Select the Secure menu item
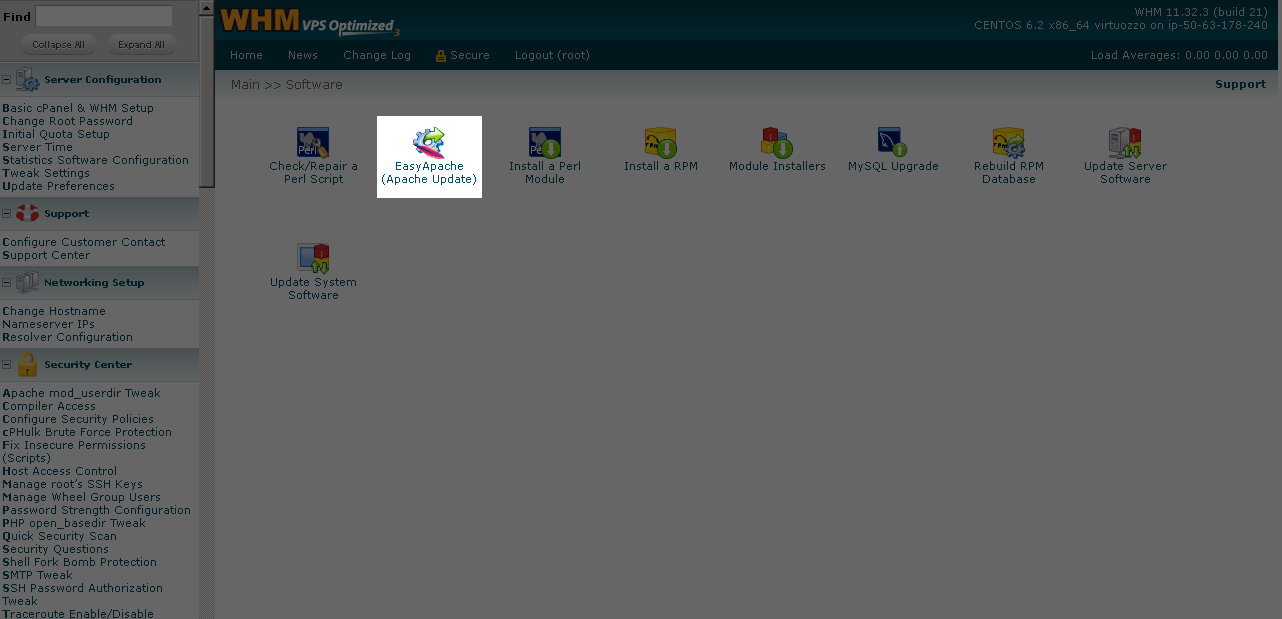The height and width of the screenshot is (619, 1282). click(470, 55)
